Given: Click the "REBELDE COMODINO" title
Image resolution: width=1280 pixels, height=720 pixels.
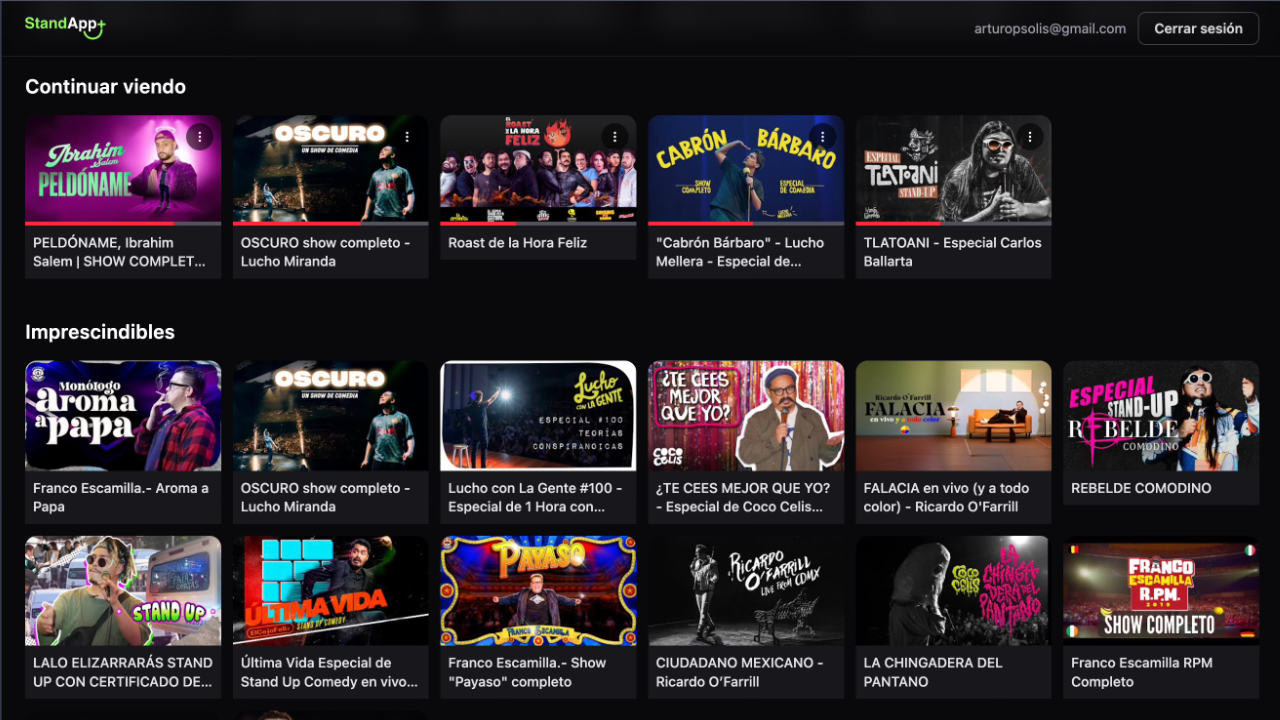Looking at the screenshot, I should click(1141, 488).
